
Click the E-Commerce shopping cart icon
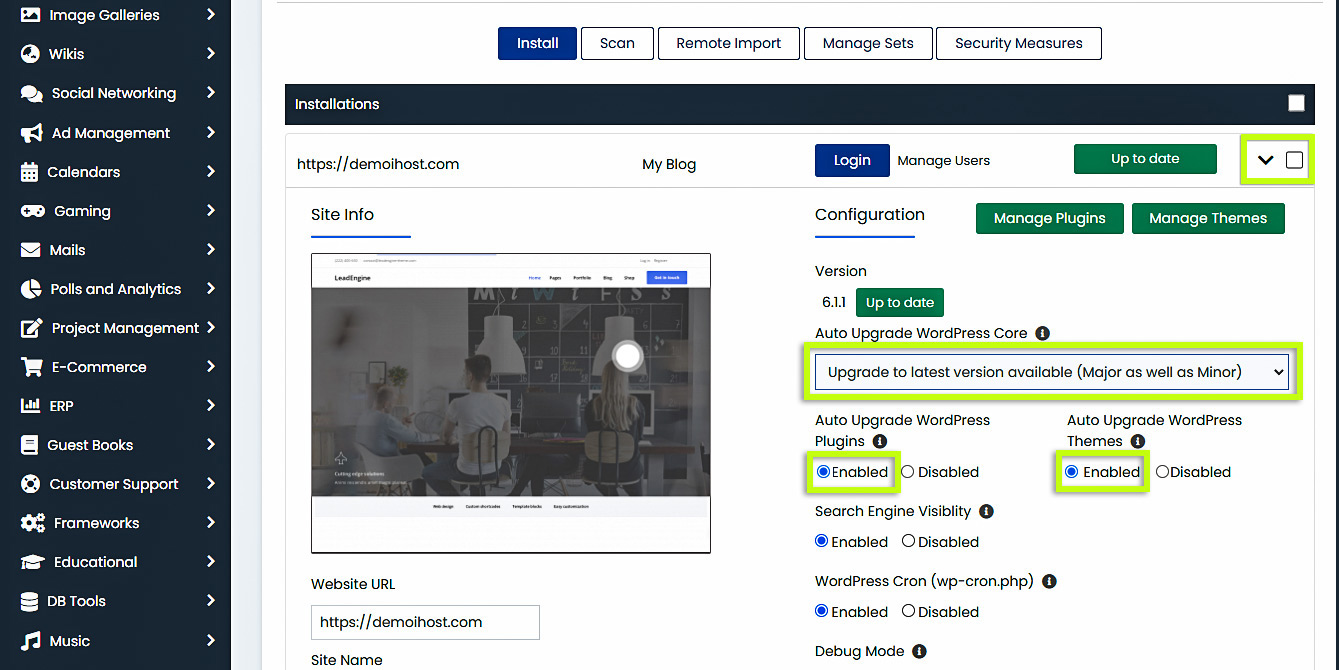[32, 367]
